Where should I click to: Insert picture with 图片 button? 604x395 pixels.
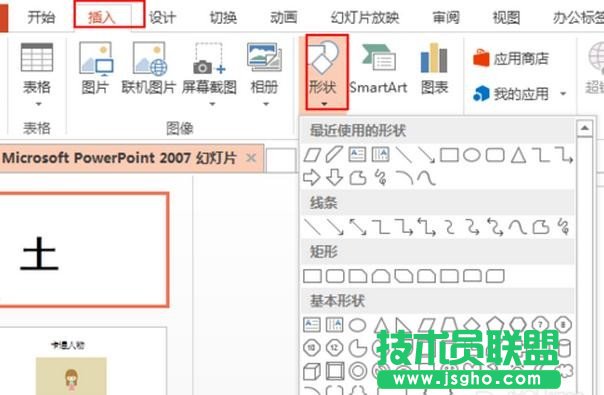(x=96, y=68)
